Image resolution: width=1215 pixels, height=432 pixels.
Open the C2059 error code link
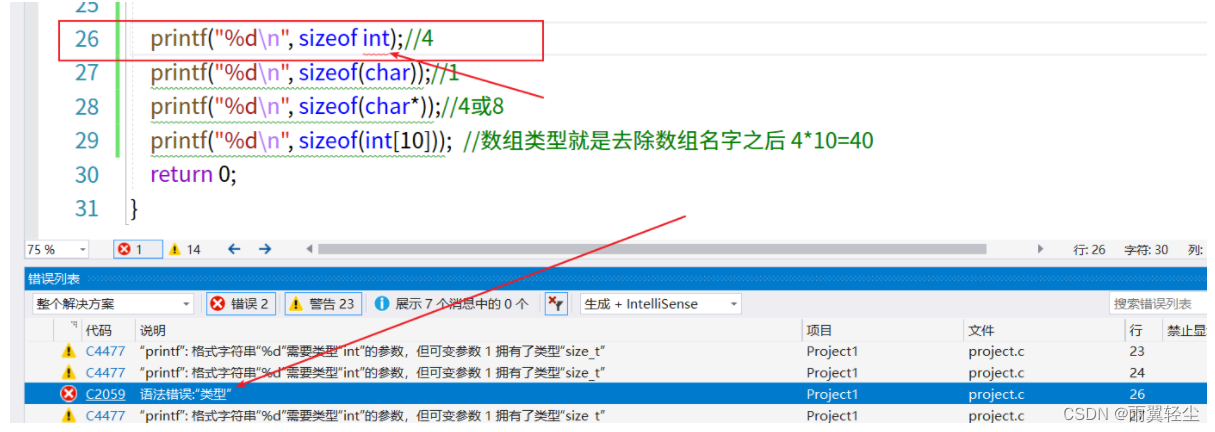tap(105, 394)
